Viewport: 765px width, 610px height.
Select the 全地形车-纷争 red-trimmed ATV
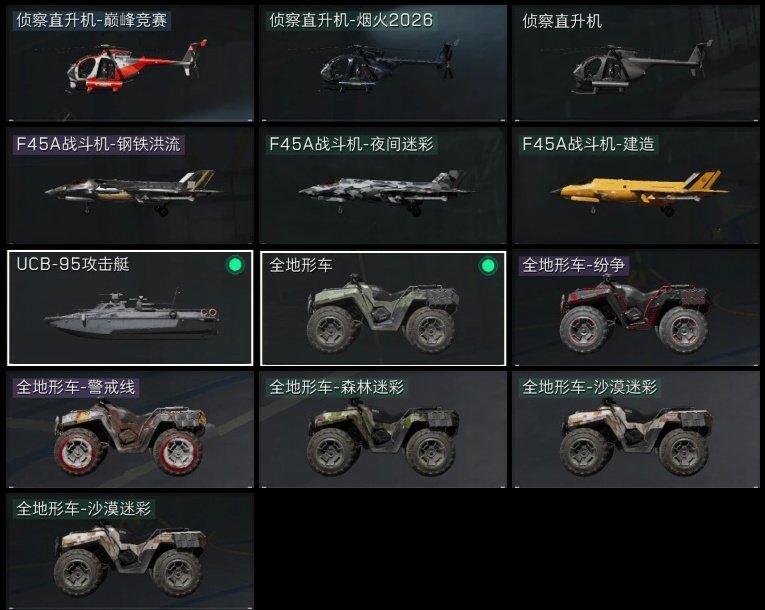(x=636, y=308)
